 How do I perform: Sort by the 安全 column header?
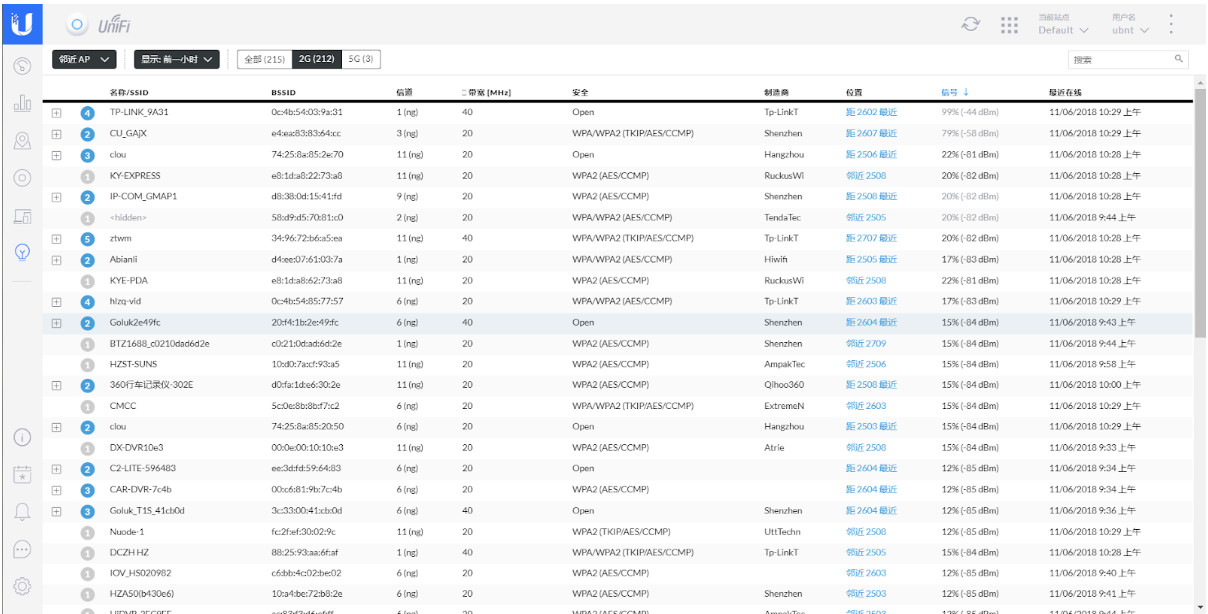(580, 92)
